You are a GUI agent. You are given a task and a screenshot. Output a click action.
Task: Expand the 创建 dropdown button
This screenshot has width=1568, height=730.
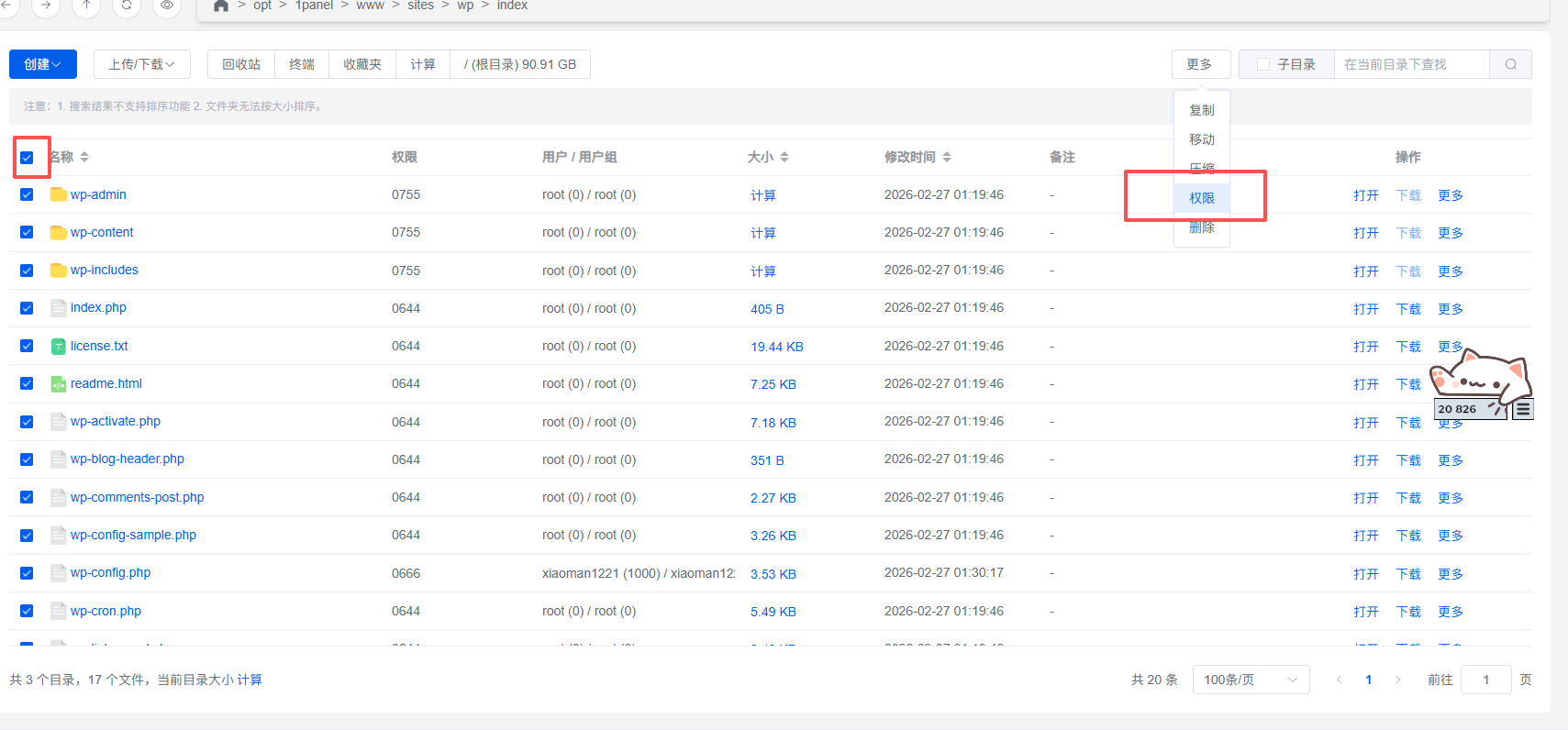[43, 64]
